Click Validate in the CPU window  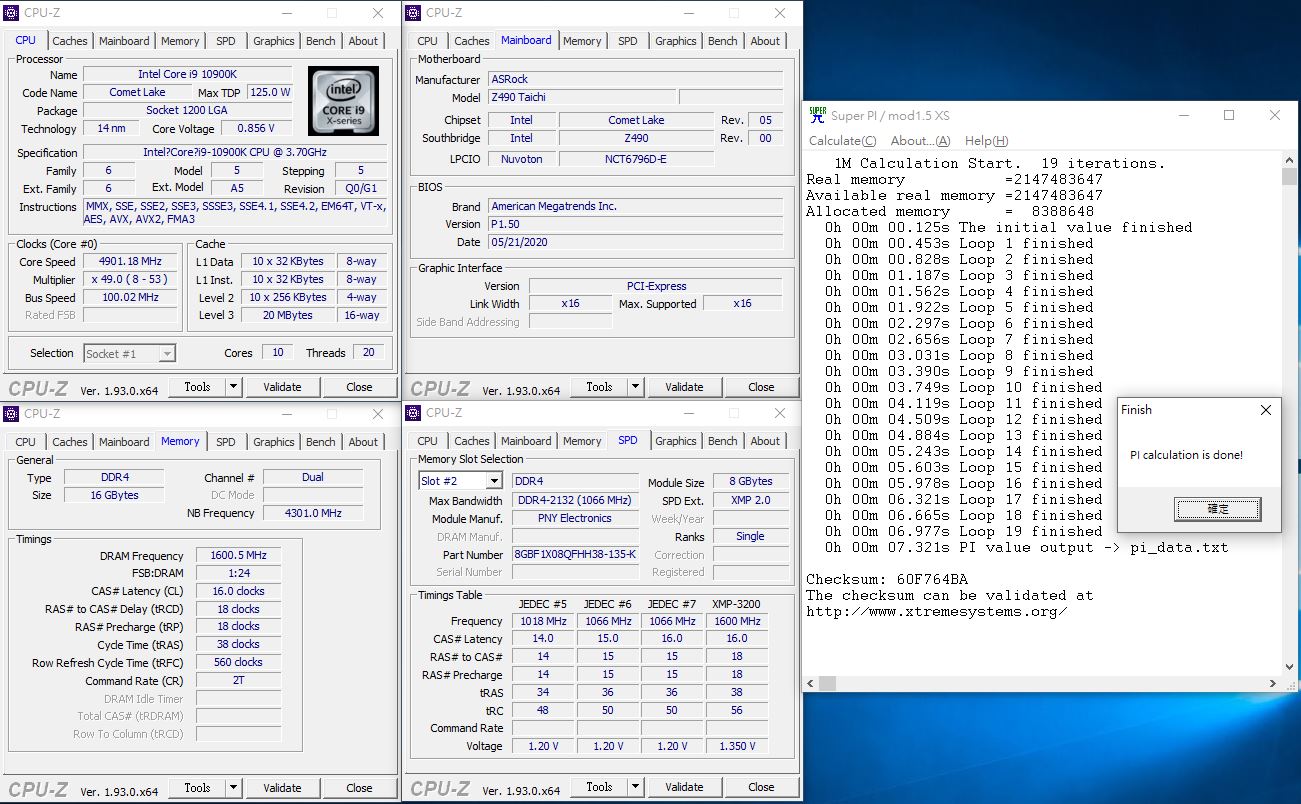point(282,387)
